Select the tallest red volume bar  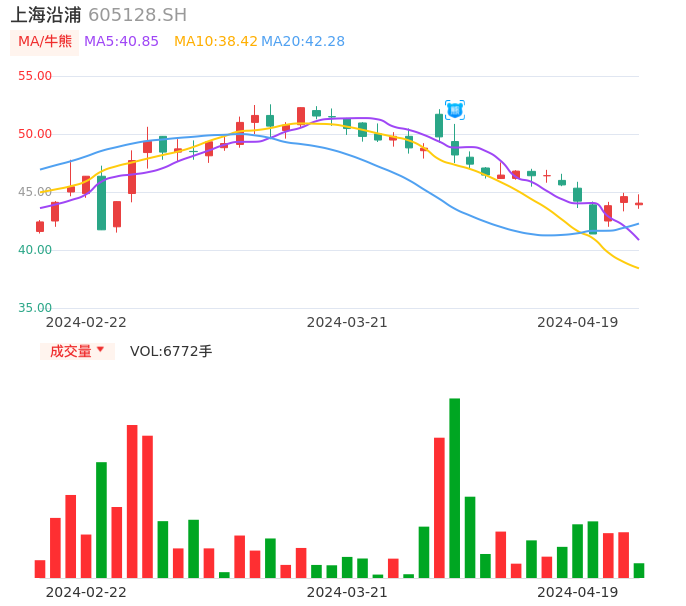coord(132,501)
